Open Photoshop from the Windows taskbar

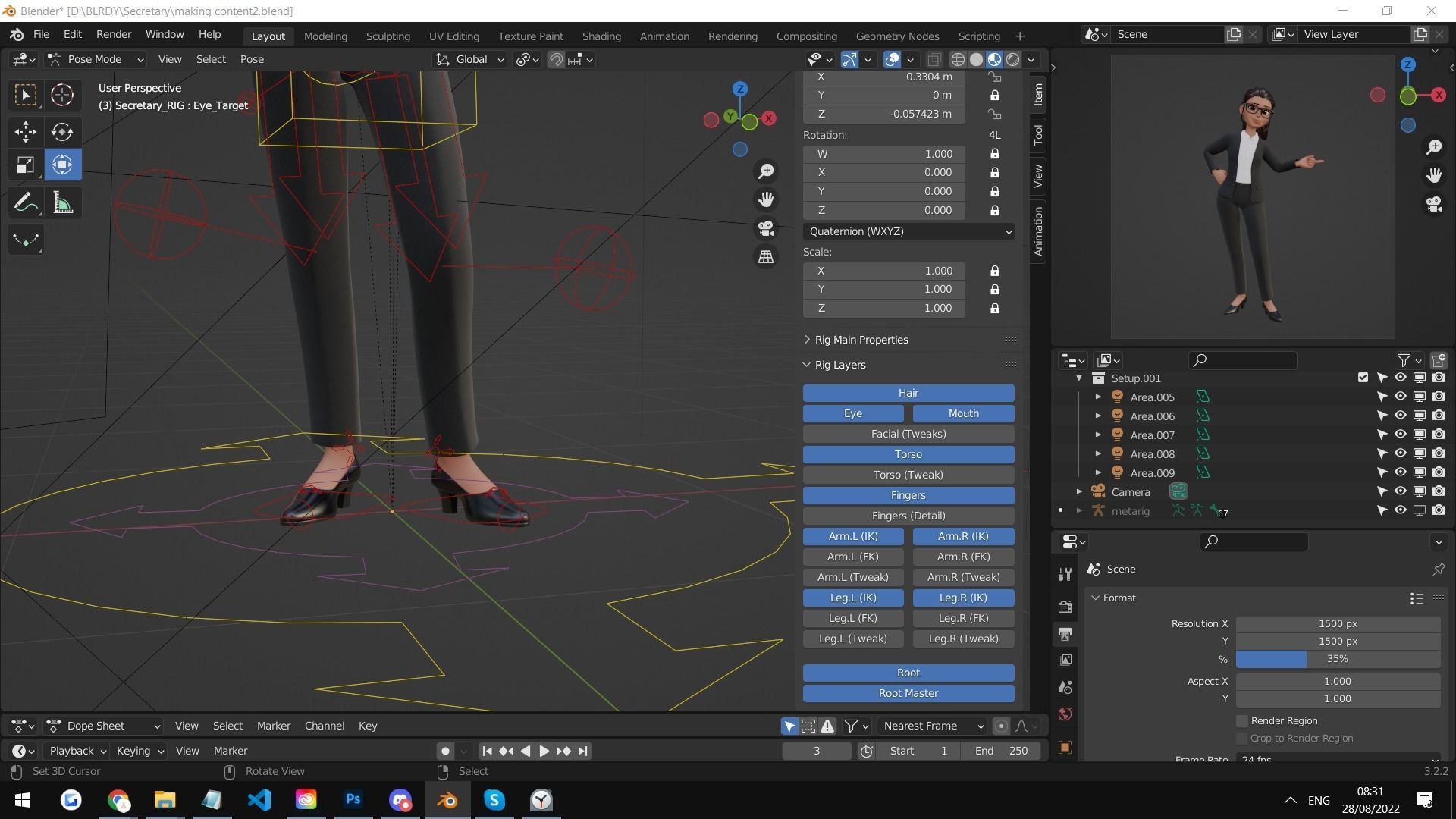(353, 800)
